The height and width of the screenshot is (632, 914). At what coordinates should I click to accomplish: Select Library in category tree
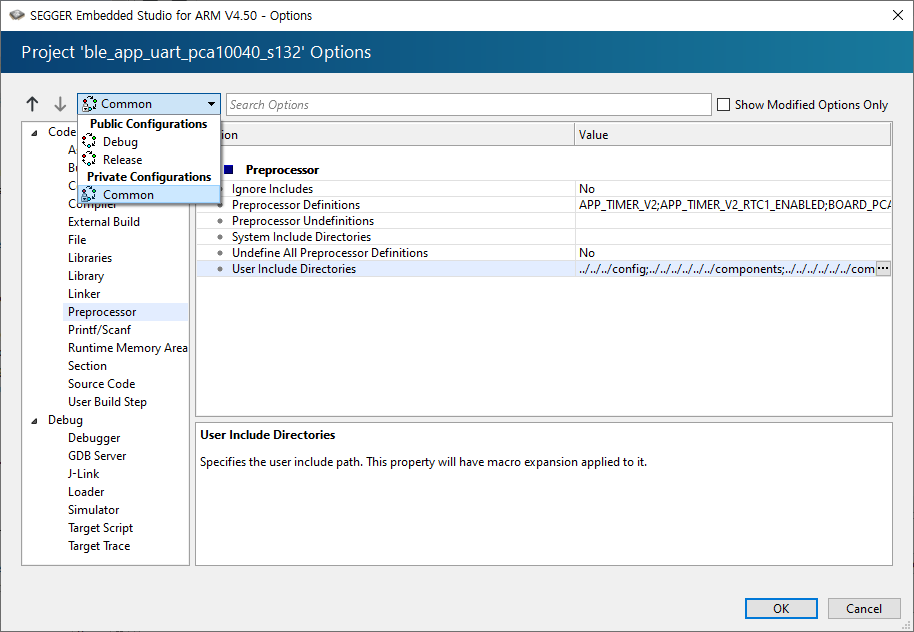pyautogui.click(x=86, y=276)
